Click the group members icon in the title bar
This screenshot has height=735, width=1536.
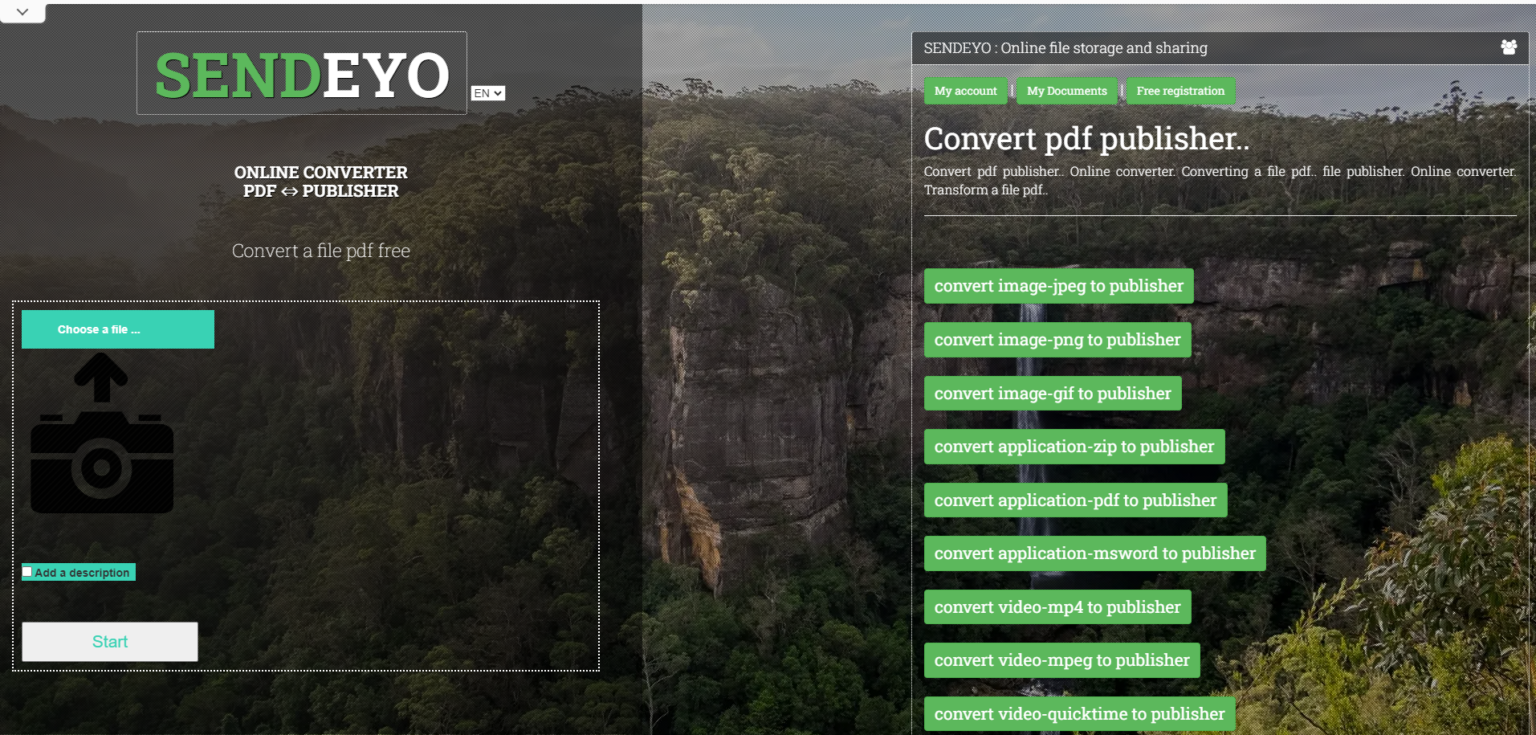(1510, 46)
